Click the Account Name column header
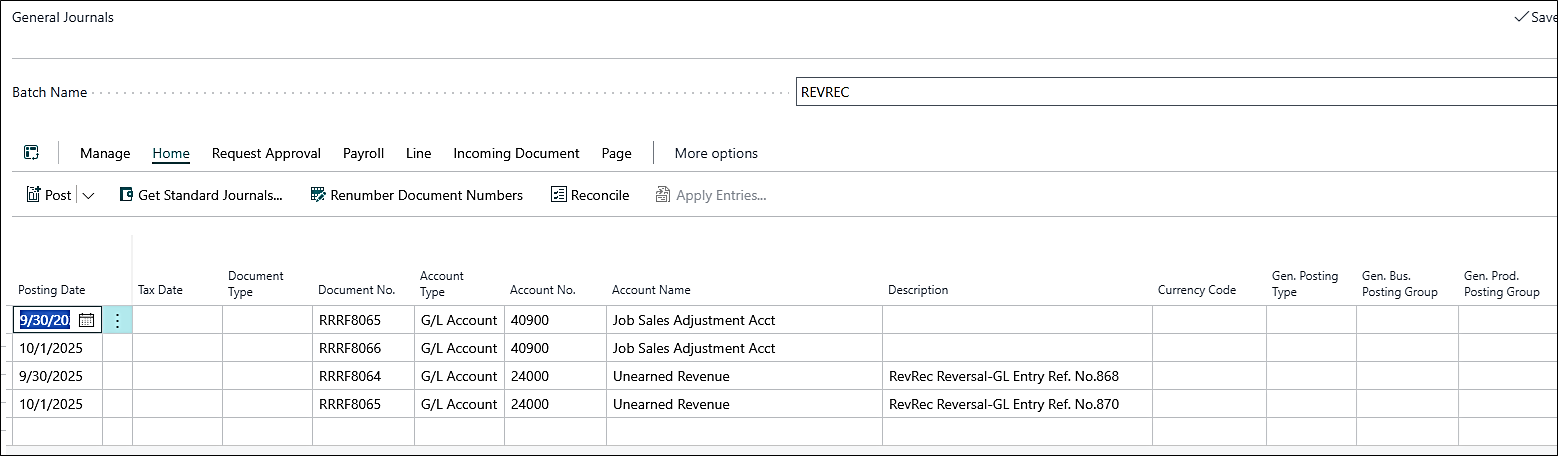Image resolution: width=1558 pixels, height=456 pixels. [651, 290]
